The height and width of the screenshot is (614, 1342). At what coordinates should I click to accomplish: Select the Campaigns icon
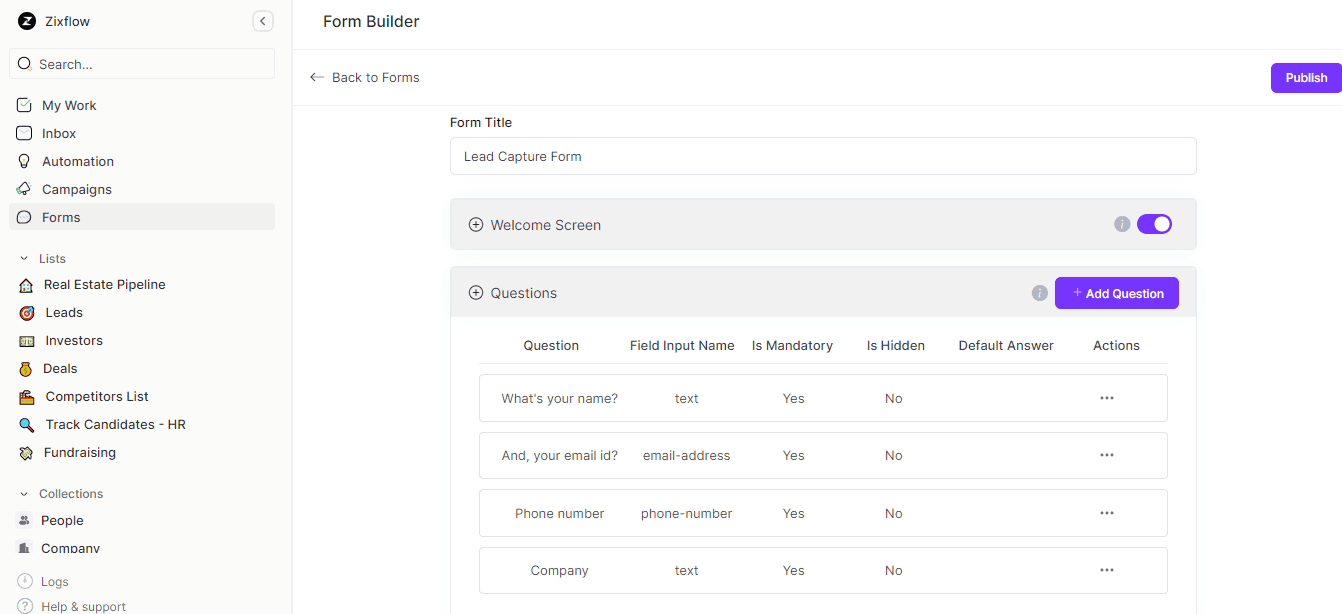pyautogui.click(x=25, y=189)
